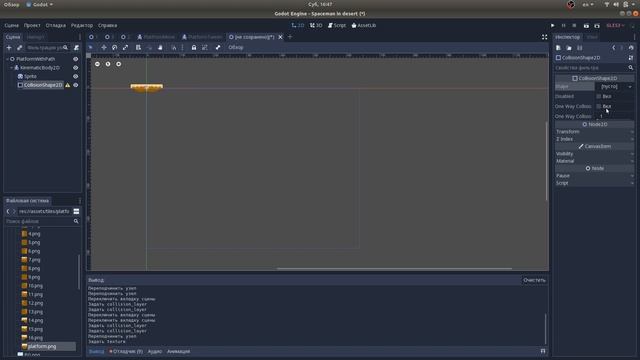The width and height of the screenshot is (640, 360).
Task: Expand the Pause section
Action: (594, 176)
